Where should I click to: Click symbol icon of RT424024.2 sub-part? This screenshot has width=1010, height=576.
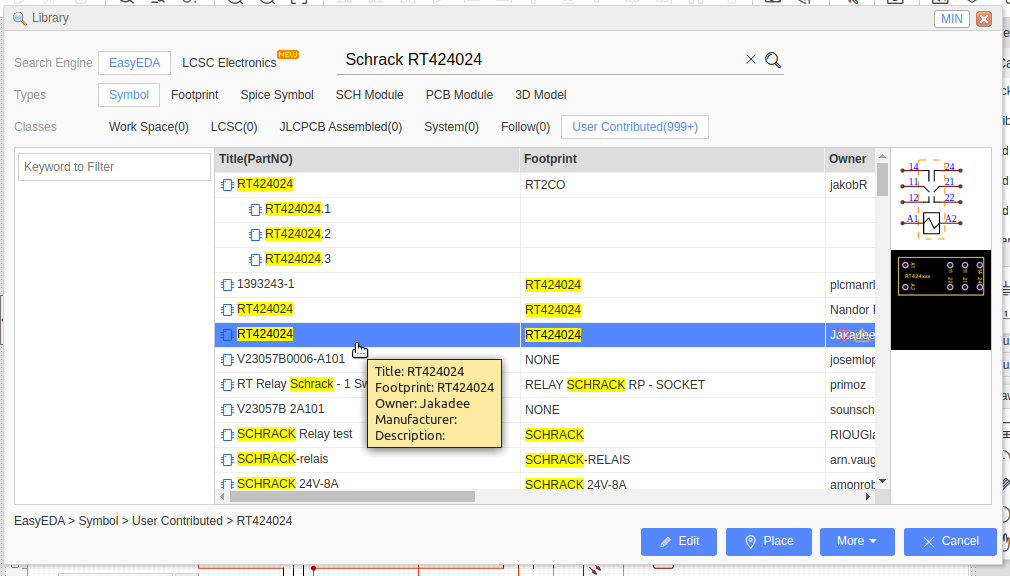pyautogui.click(x=255, y=235)
